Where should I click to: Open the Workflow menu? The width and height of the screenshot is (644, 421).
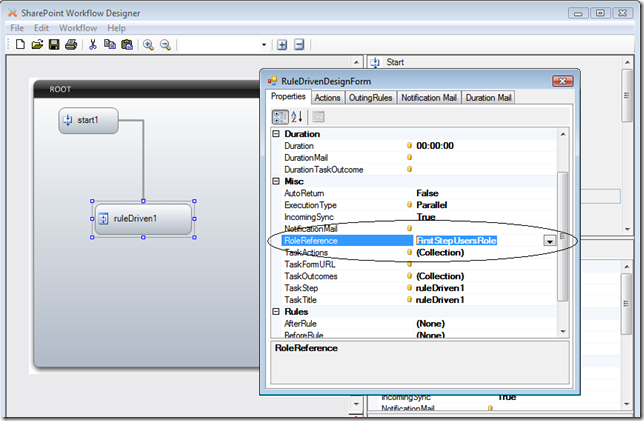(x=78, y=28)
